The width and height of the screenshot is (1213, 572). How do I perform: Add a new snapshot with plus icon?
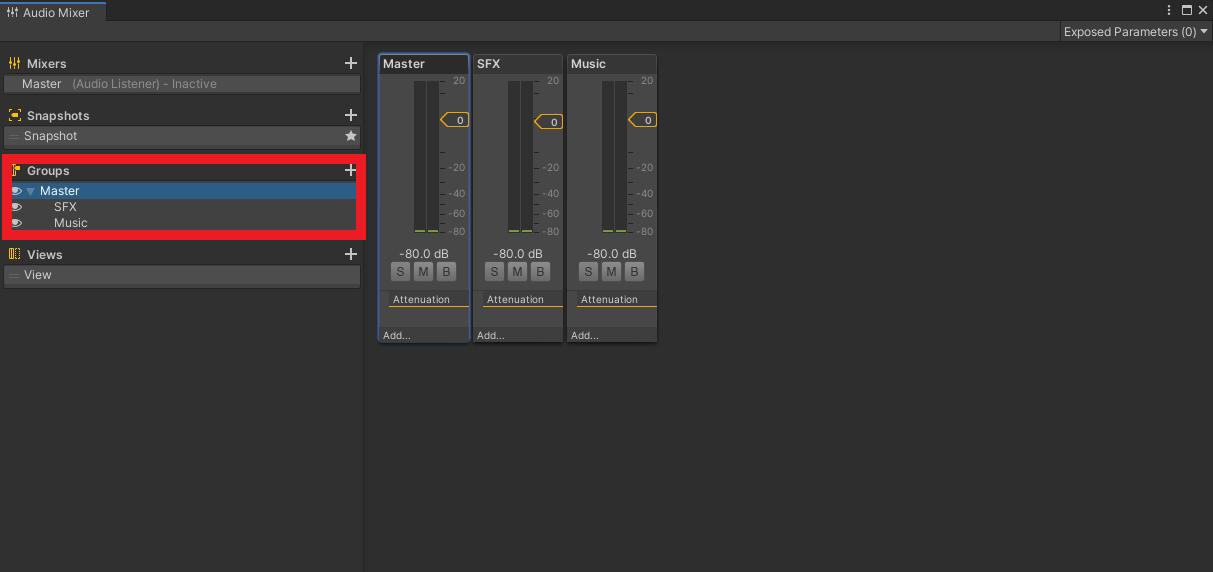pos(350,115)
